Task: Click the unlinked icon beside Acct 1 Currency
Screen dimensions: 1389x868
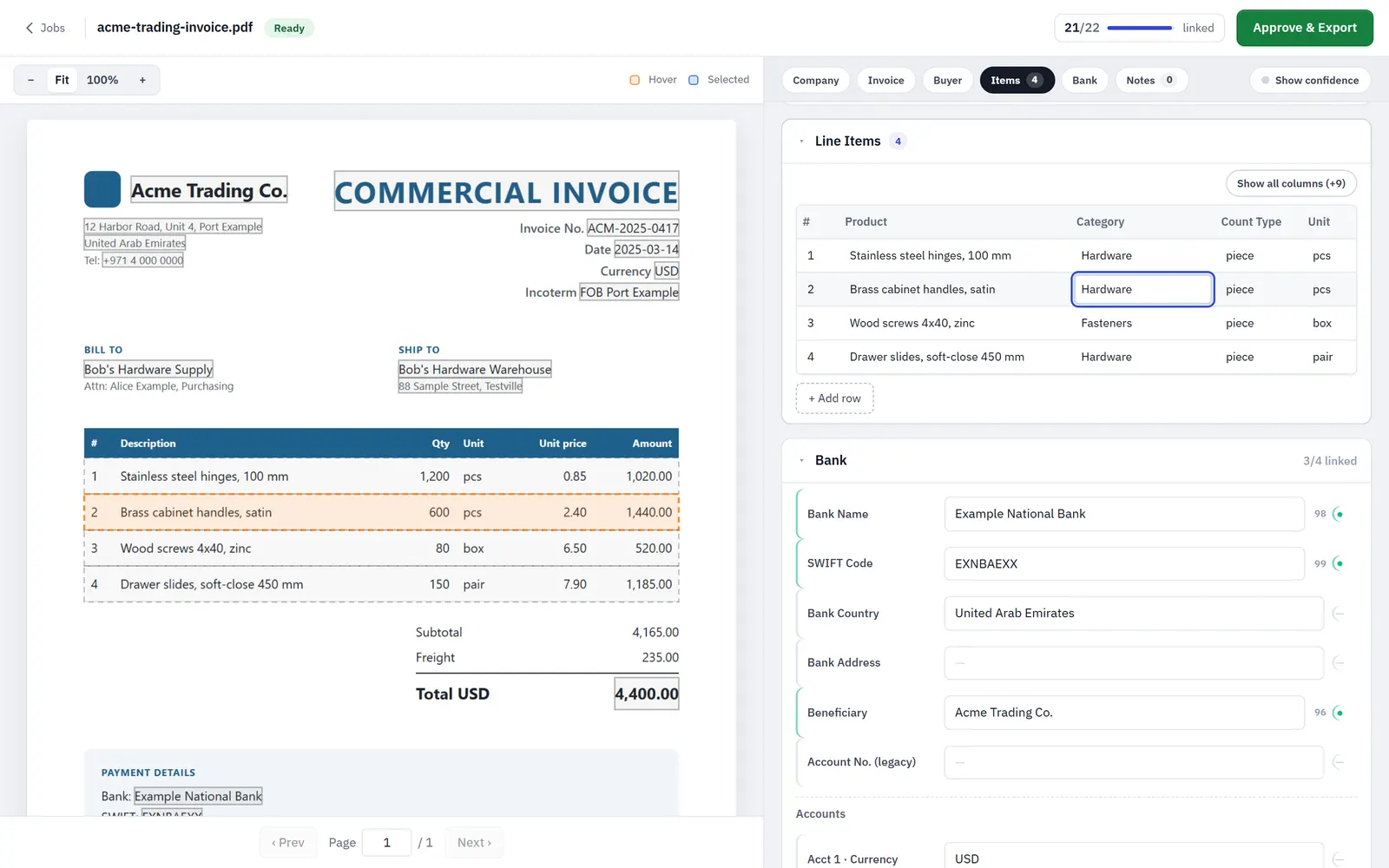Action: (1339, 858)
